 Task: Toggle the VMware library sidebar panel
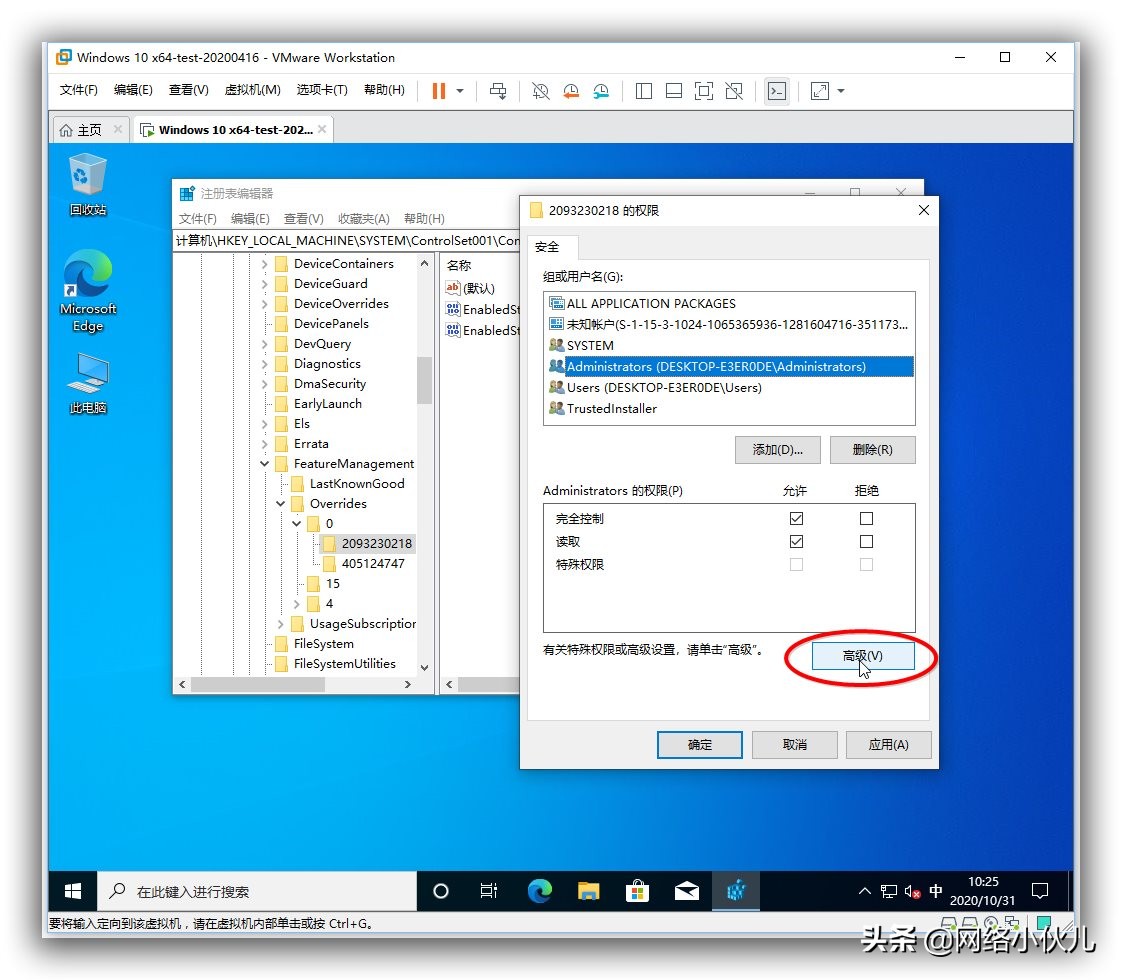(x=643, y=91)
